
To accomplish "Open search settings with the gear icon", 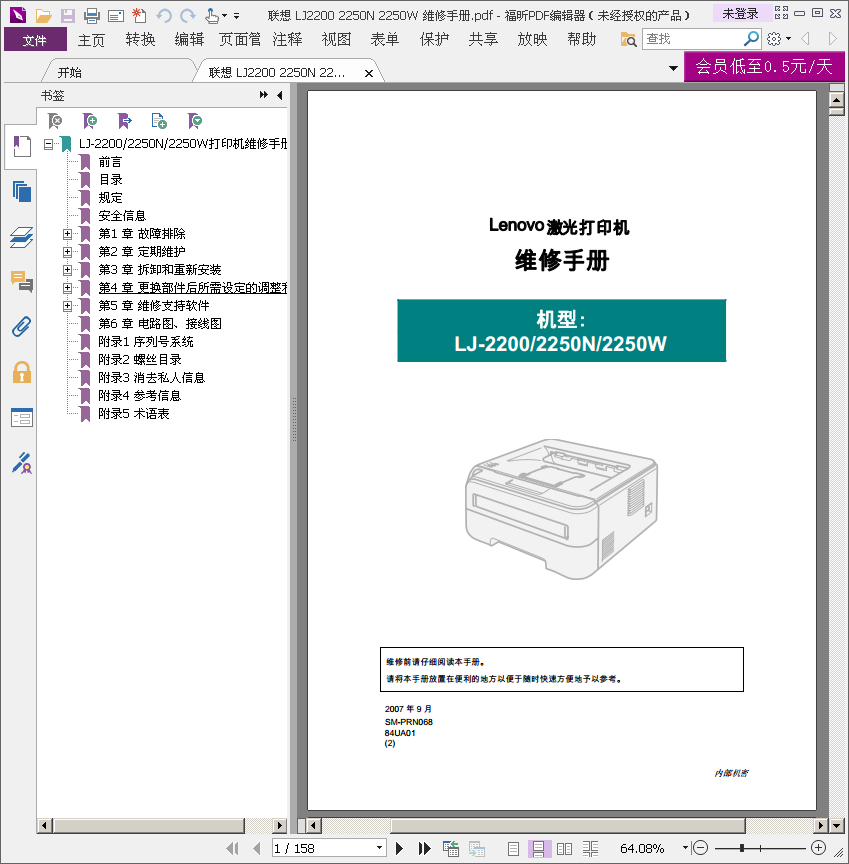I will [x=774, y=39].
